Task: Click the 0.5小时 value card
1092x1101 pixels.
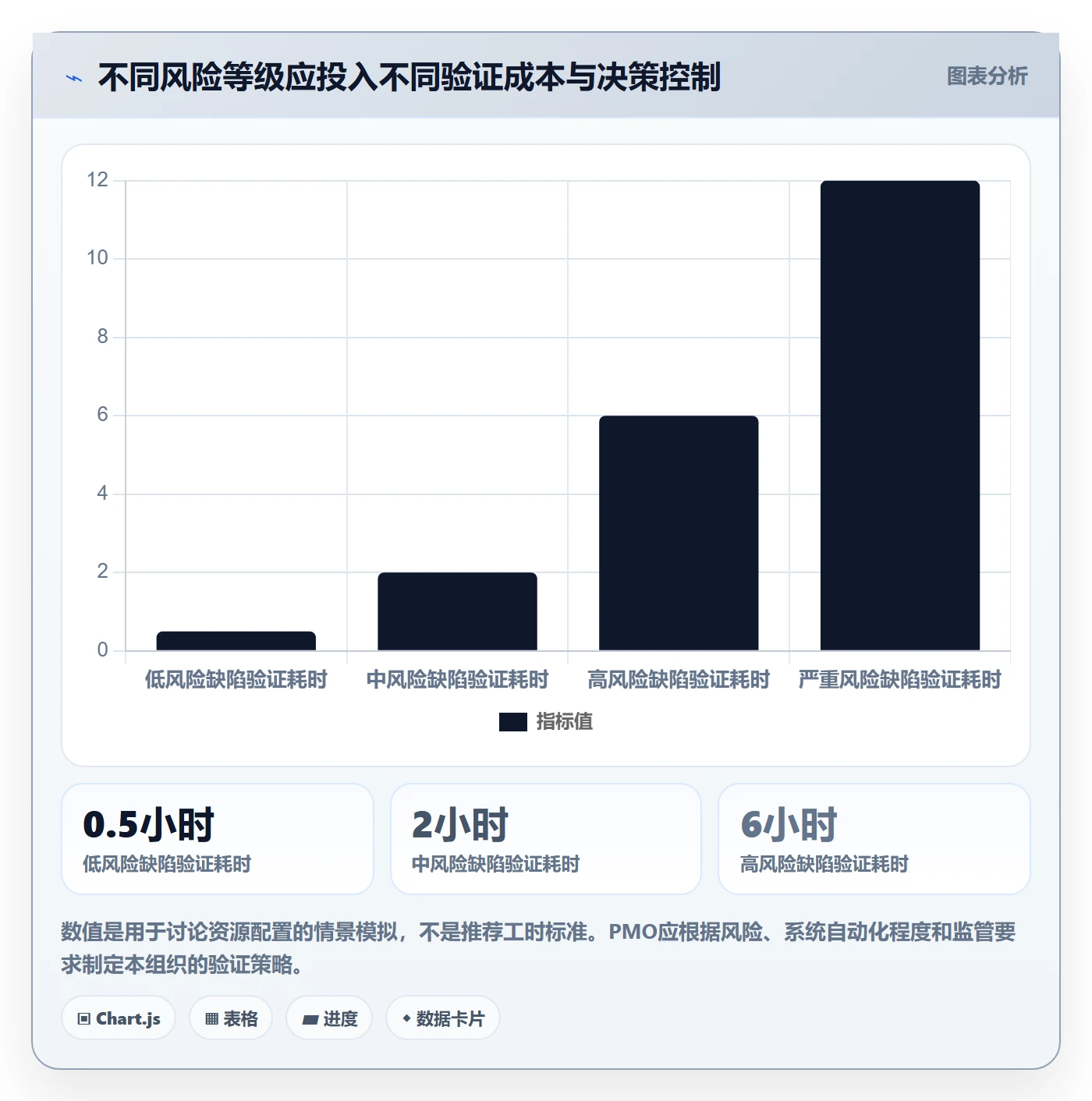Action: click(x=218, y=839)
